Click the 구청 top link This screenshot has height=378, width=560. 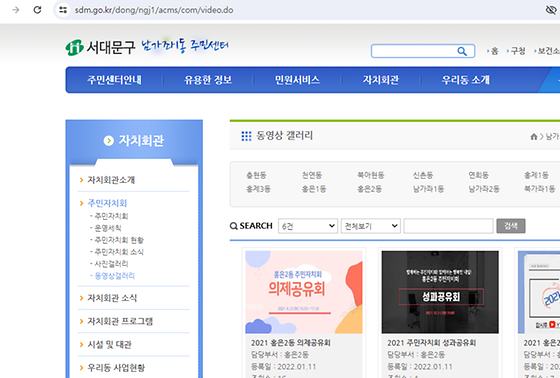click(518, 51)
